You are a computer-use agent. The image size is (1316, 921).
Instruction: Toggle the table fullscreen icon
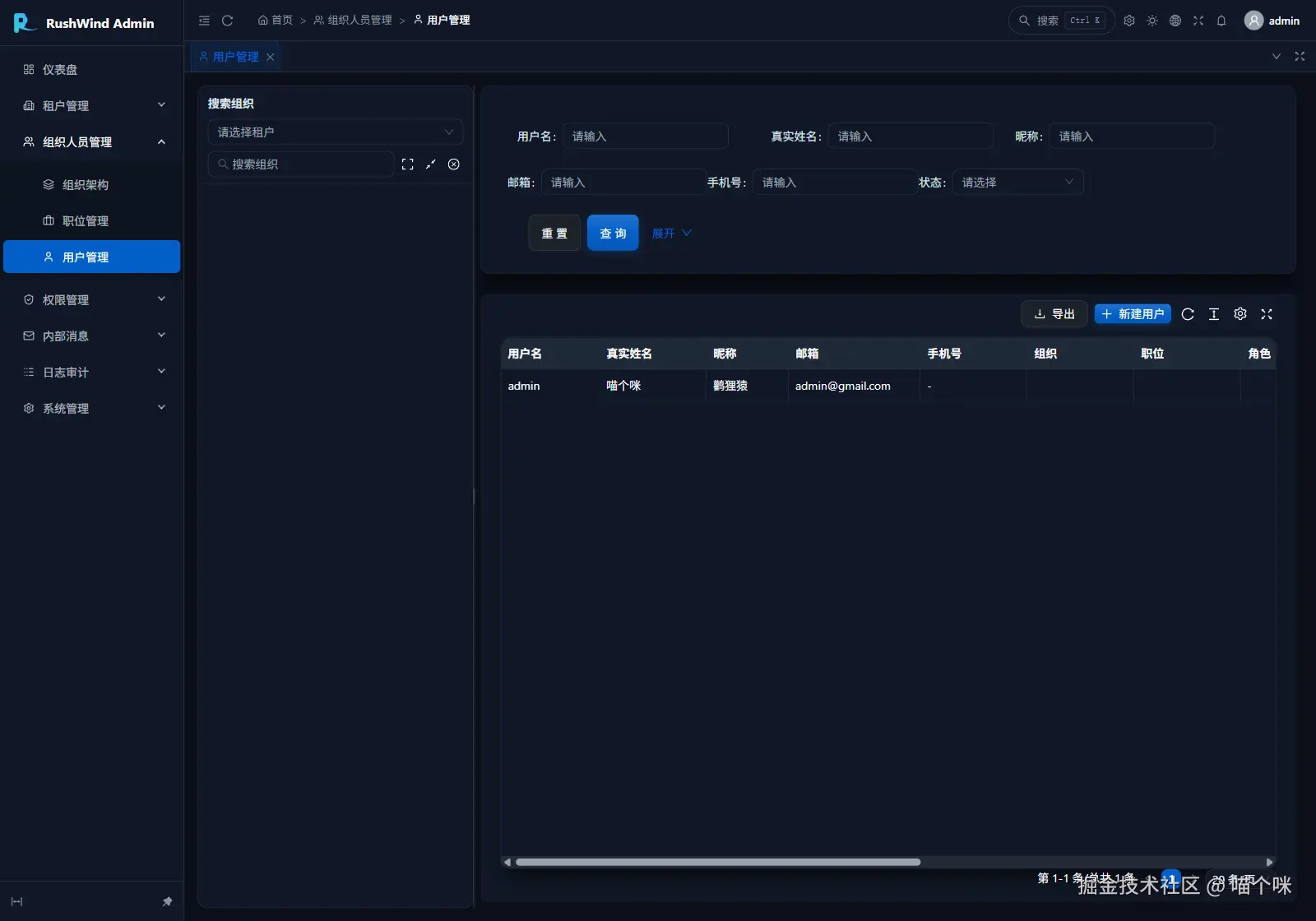click(x=1267, y=314)
